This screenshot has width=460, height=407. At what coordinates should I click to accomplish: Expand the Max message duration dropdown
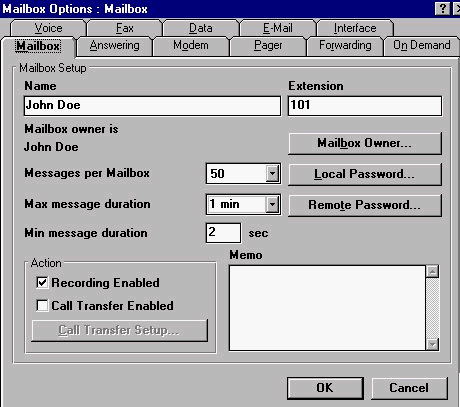pyautogui.click(x=272, y=204)
